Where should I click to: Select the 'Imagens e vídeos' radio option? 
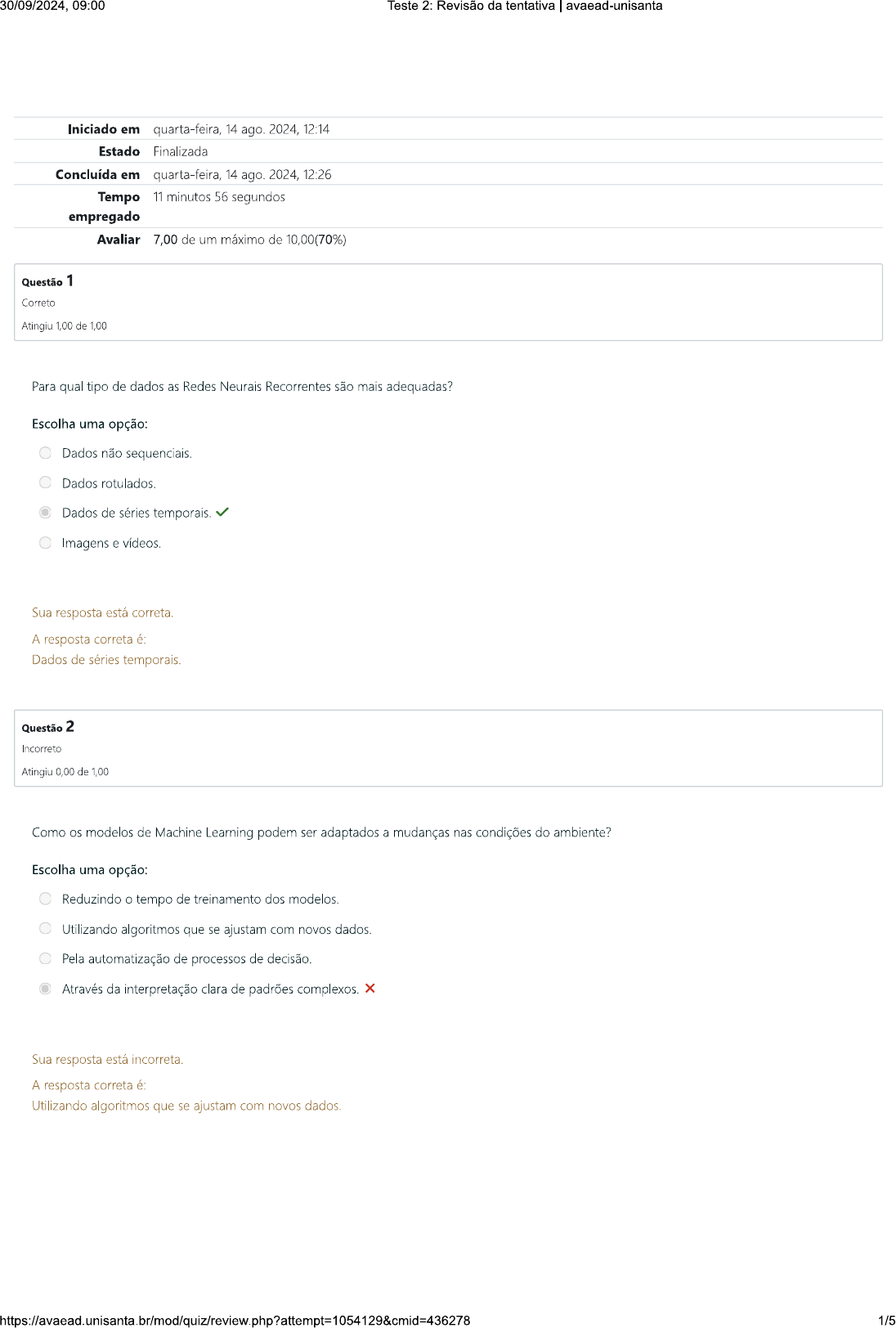tap(46, 543)
